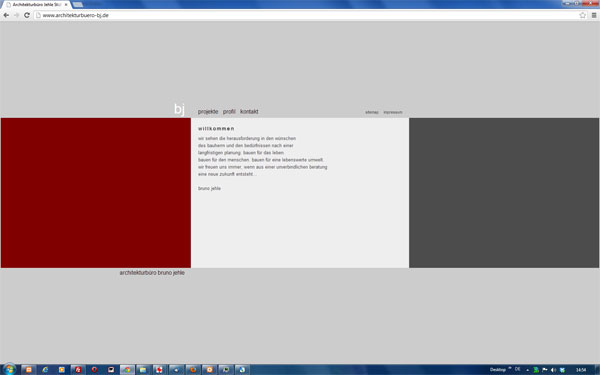
Task: Click the willkommen heading
Action: click(x=216, y=129)
